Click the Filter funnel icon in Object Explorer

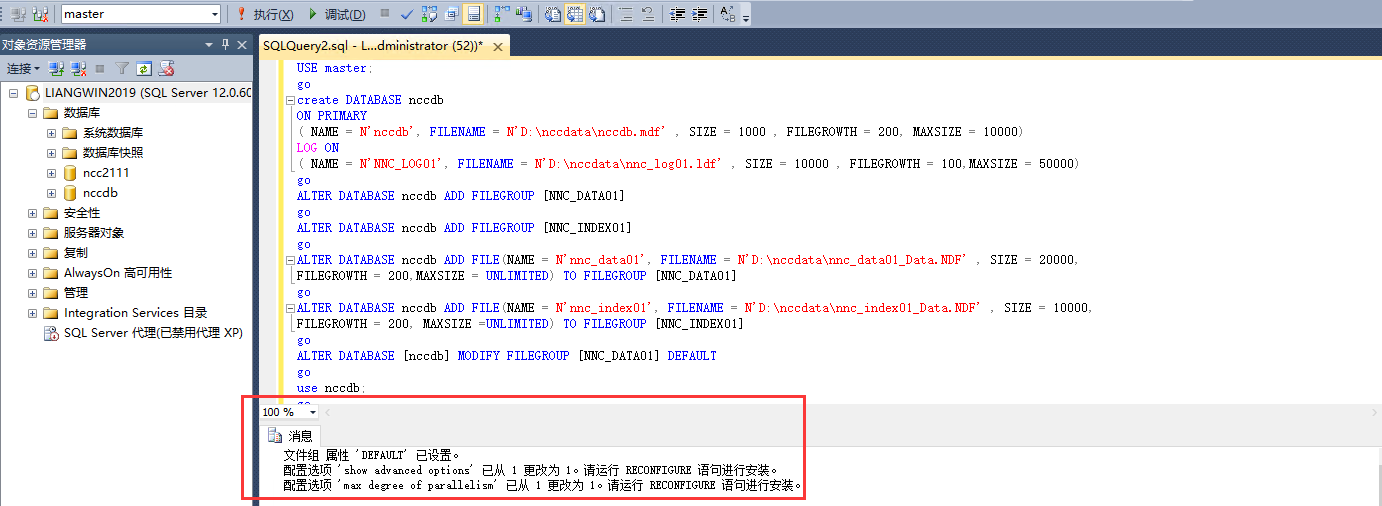122,69
